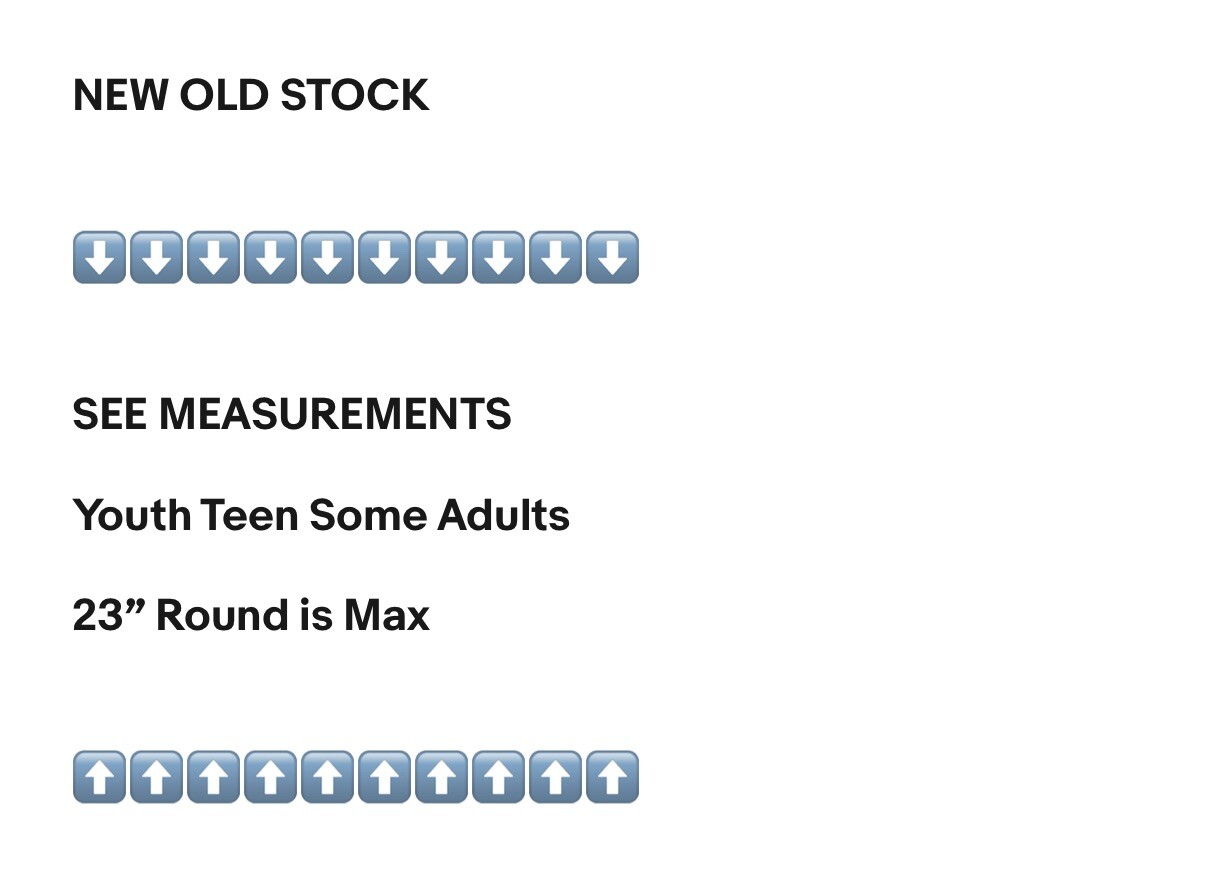Select the word Adults
This screenshot has height=875, width=1230.
[x=504, y=515]
